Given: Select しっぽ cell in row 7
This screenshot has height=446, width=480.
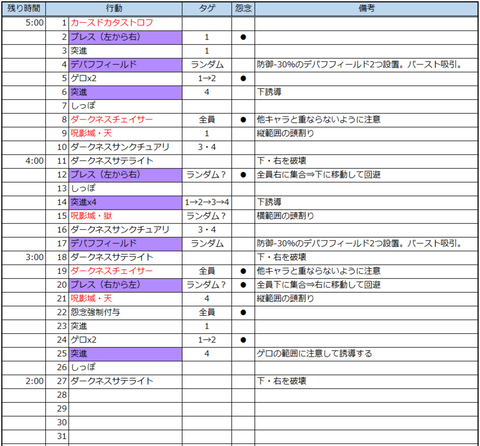Looking at the screenshot, I should pos(125,106).
